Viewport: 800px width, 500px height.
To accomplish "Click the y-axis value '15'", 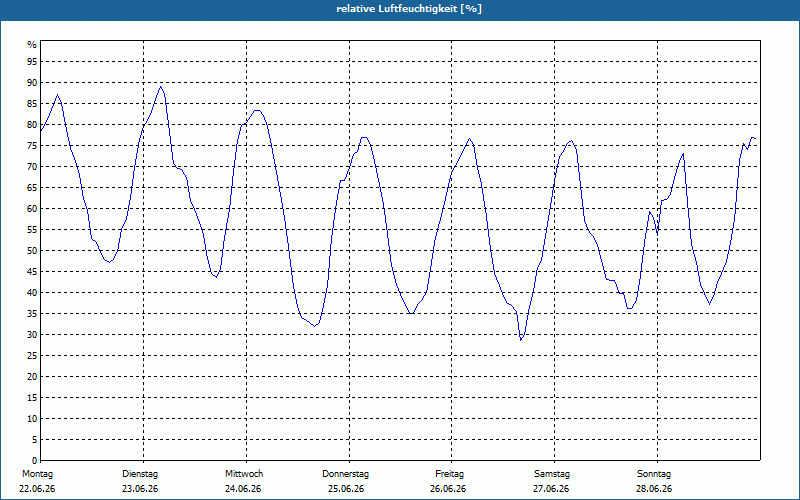I will tap(32, 397).
